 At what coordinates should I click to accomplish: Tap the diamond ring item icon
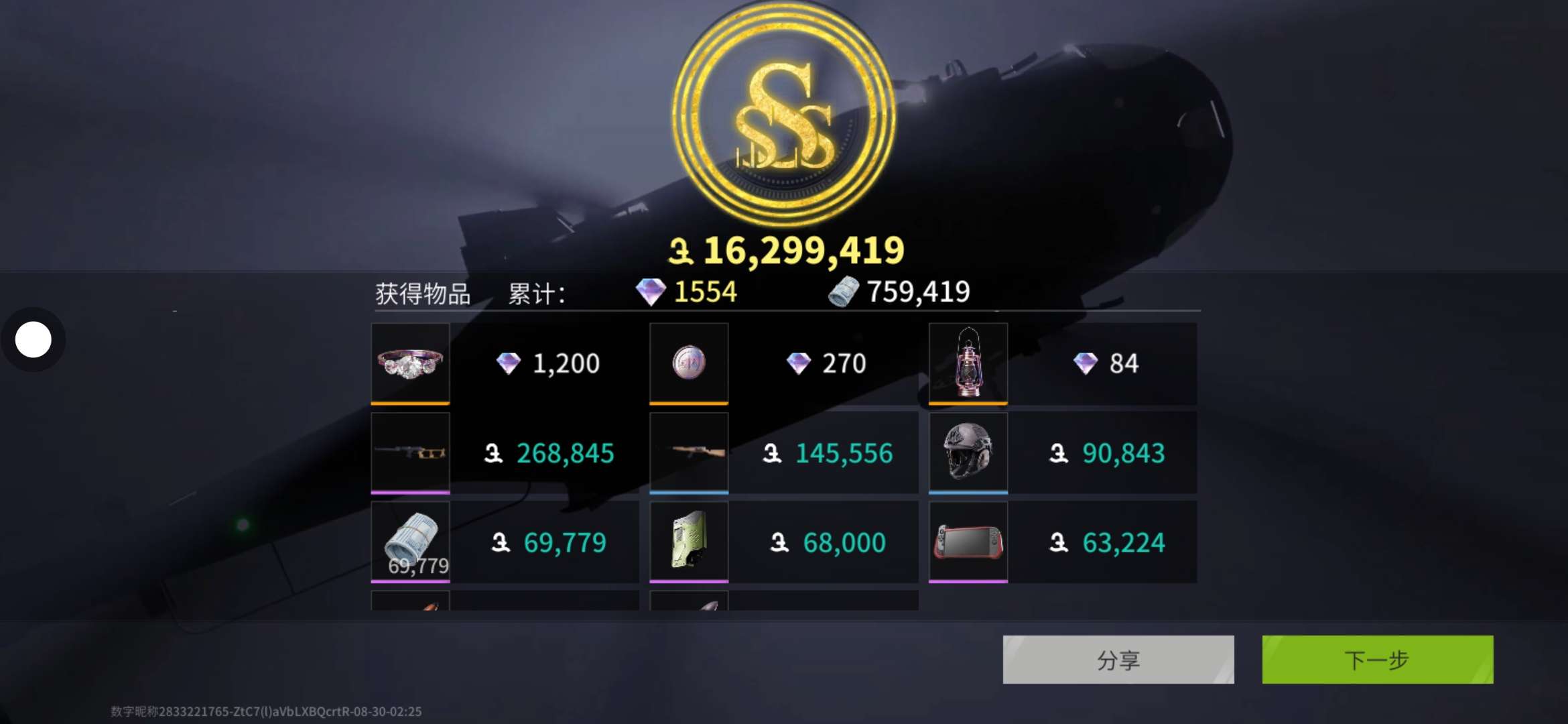(x=410, y=363)
